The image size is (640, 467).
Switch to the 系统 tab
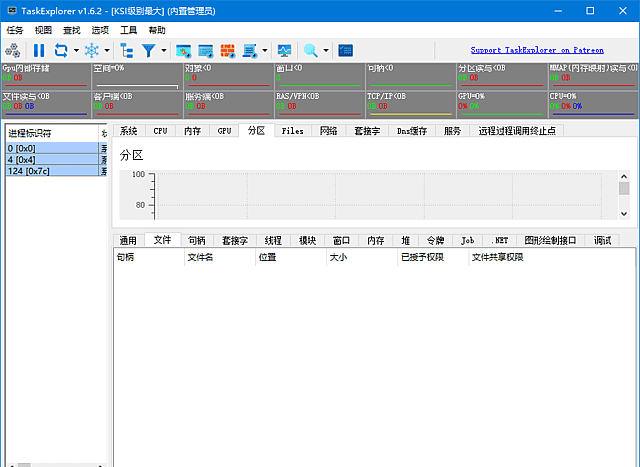129,131
